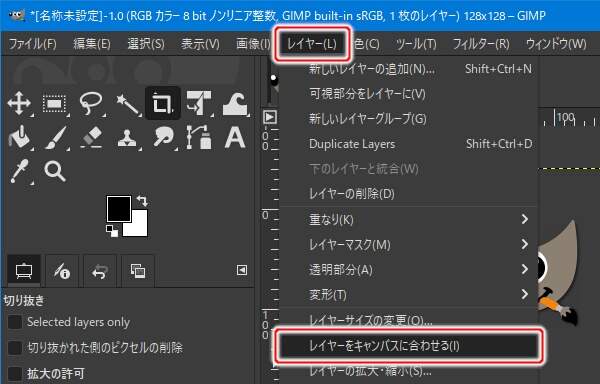Screen dimensions: 600x384
Task: Select the Free Select lasso tool
Action: pyautogui.click(x=90, y=103)
